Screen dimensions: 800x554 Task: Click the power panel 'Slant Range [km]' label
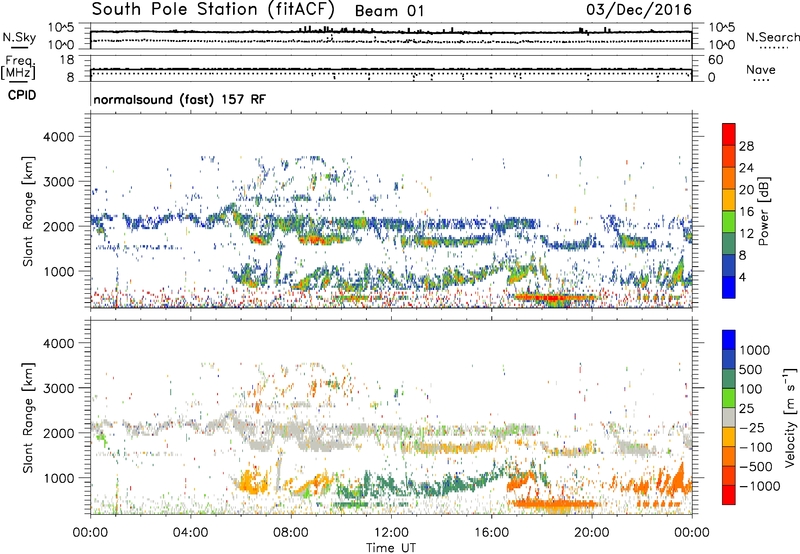click(x=28, y=211)
